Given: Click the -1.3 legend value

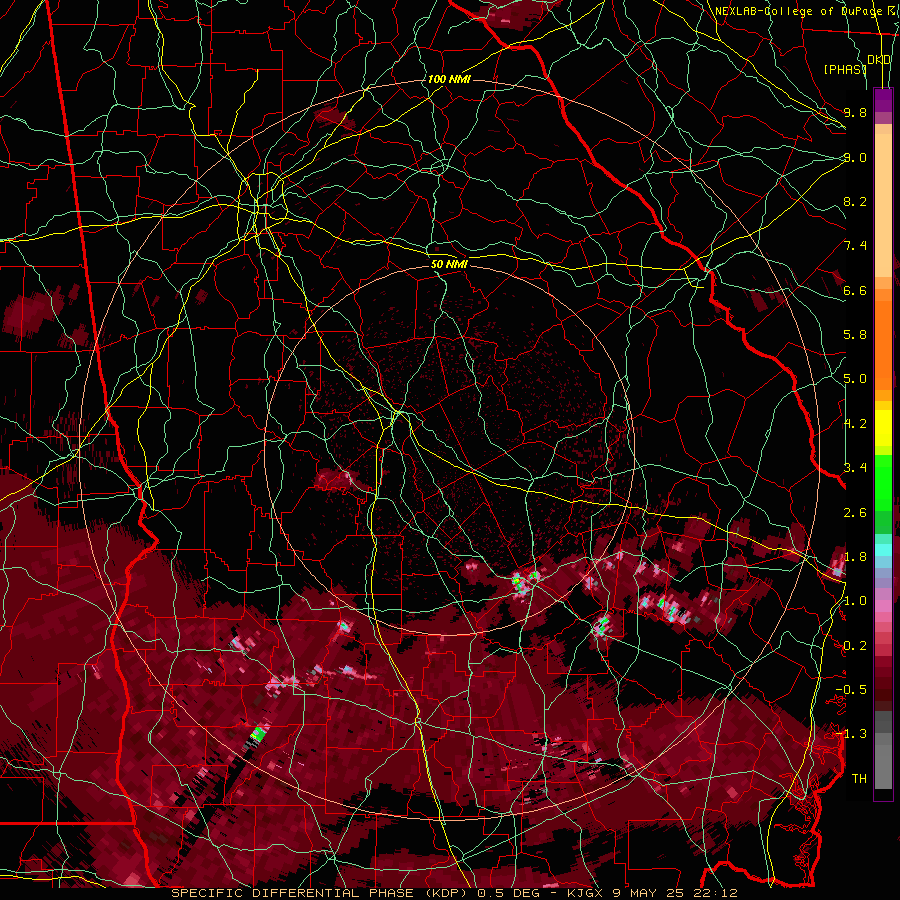Looking at the screenshot, I should point(851,734).
